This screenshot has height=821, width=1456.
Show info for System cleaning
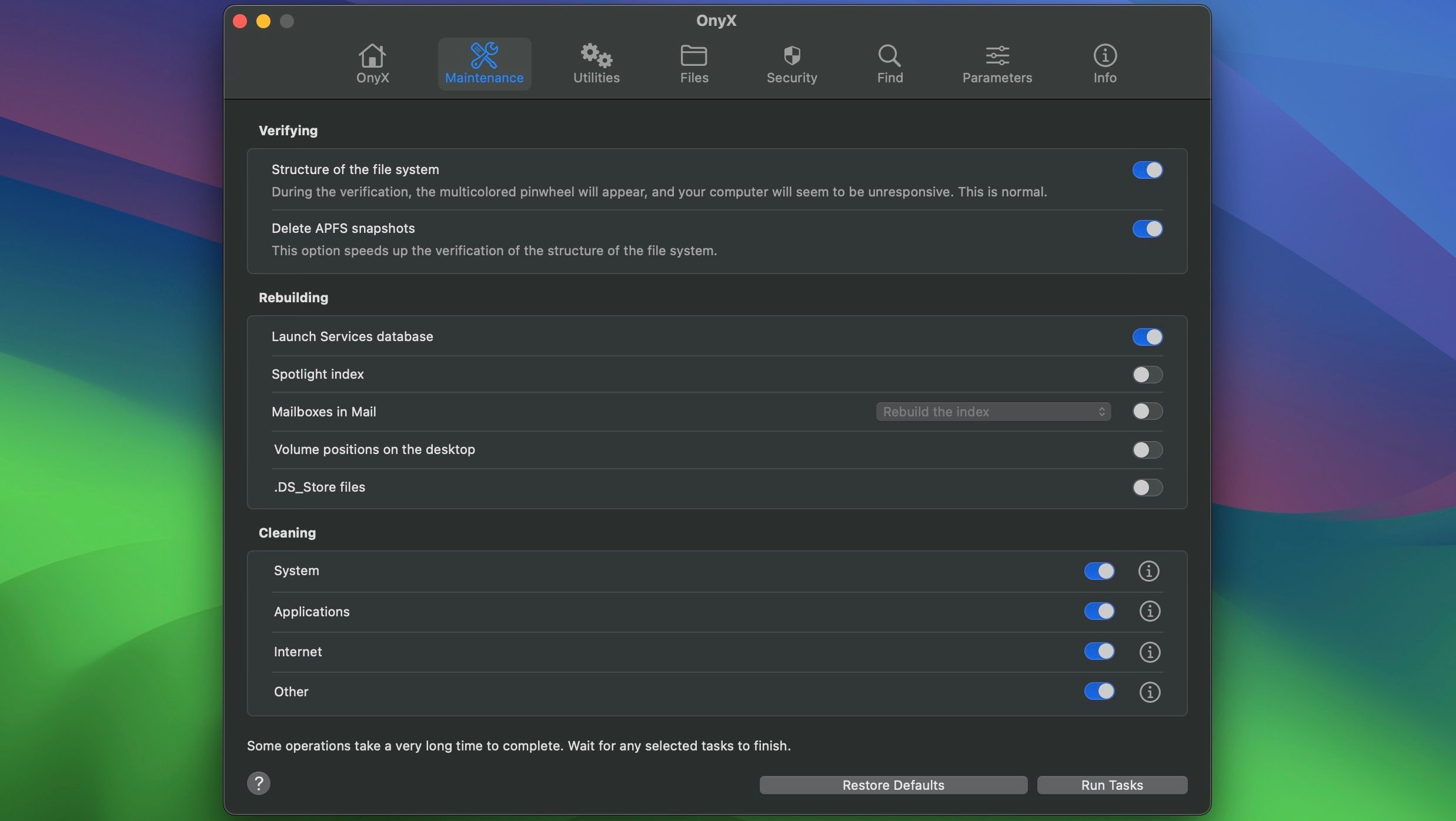click(1148, 570)
